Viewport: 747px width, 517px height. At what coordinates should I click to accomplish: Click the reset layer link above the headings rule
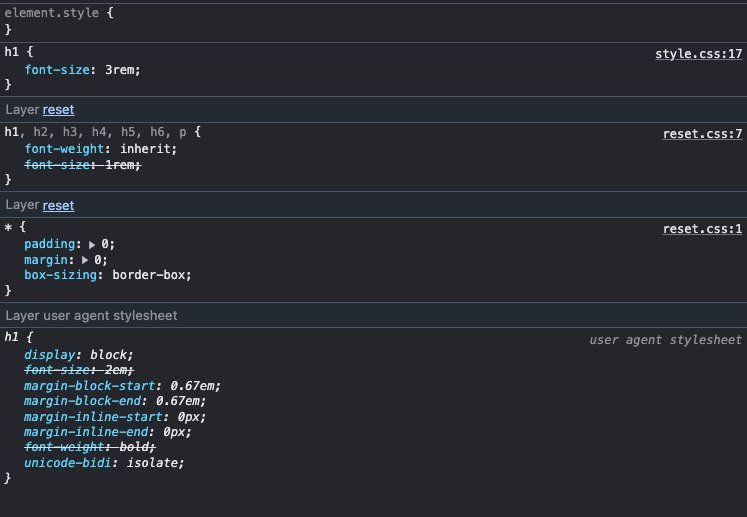[x=58, y=110]
